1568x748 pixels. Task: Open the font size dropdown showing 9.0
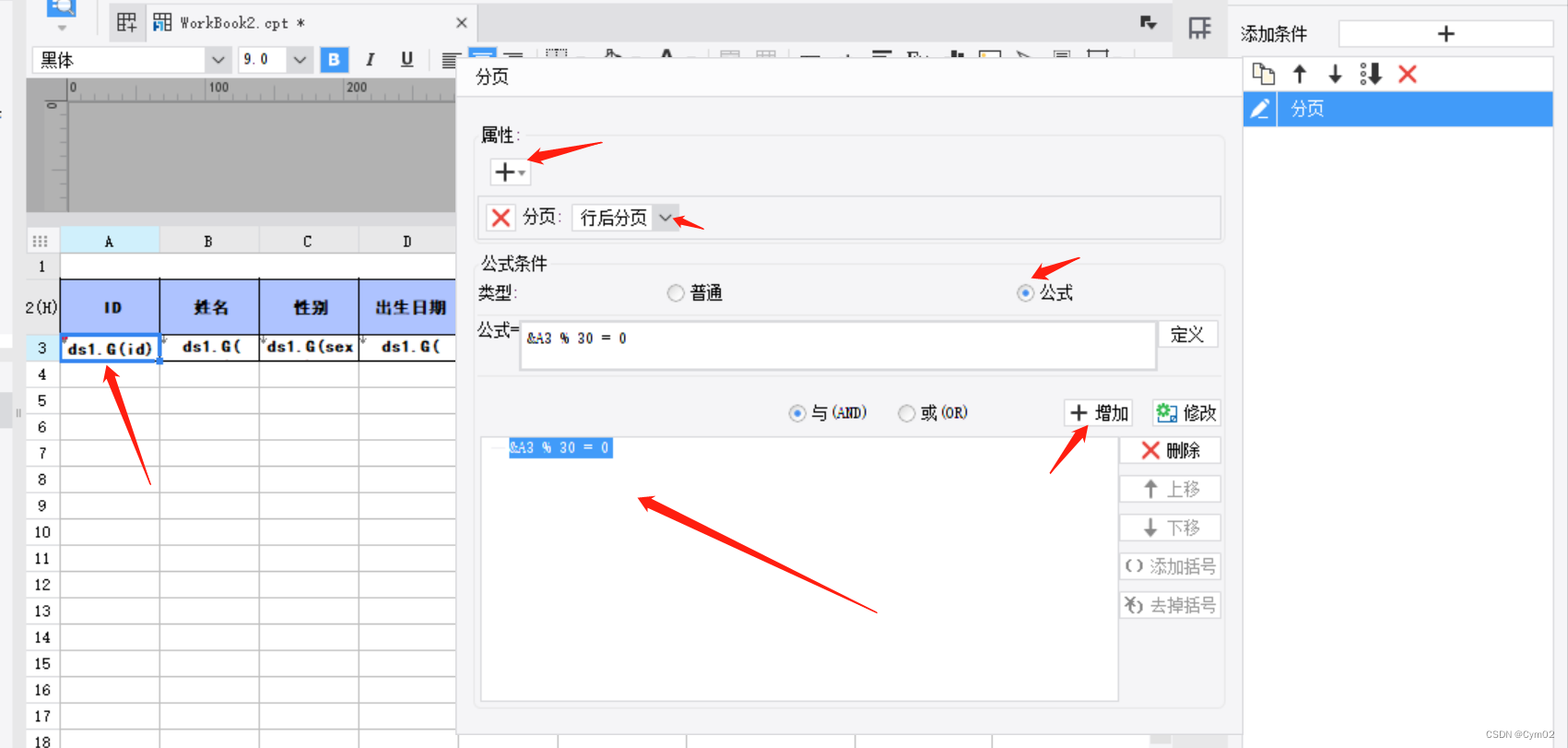tap(300, 60)
